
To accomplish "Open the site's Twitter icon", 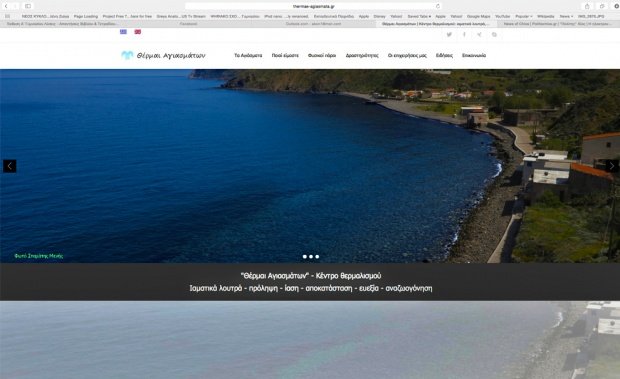I will [x=449, y=35].
